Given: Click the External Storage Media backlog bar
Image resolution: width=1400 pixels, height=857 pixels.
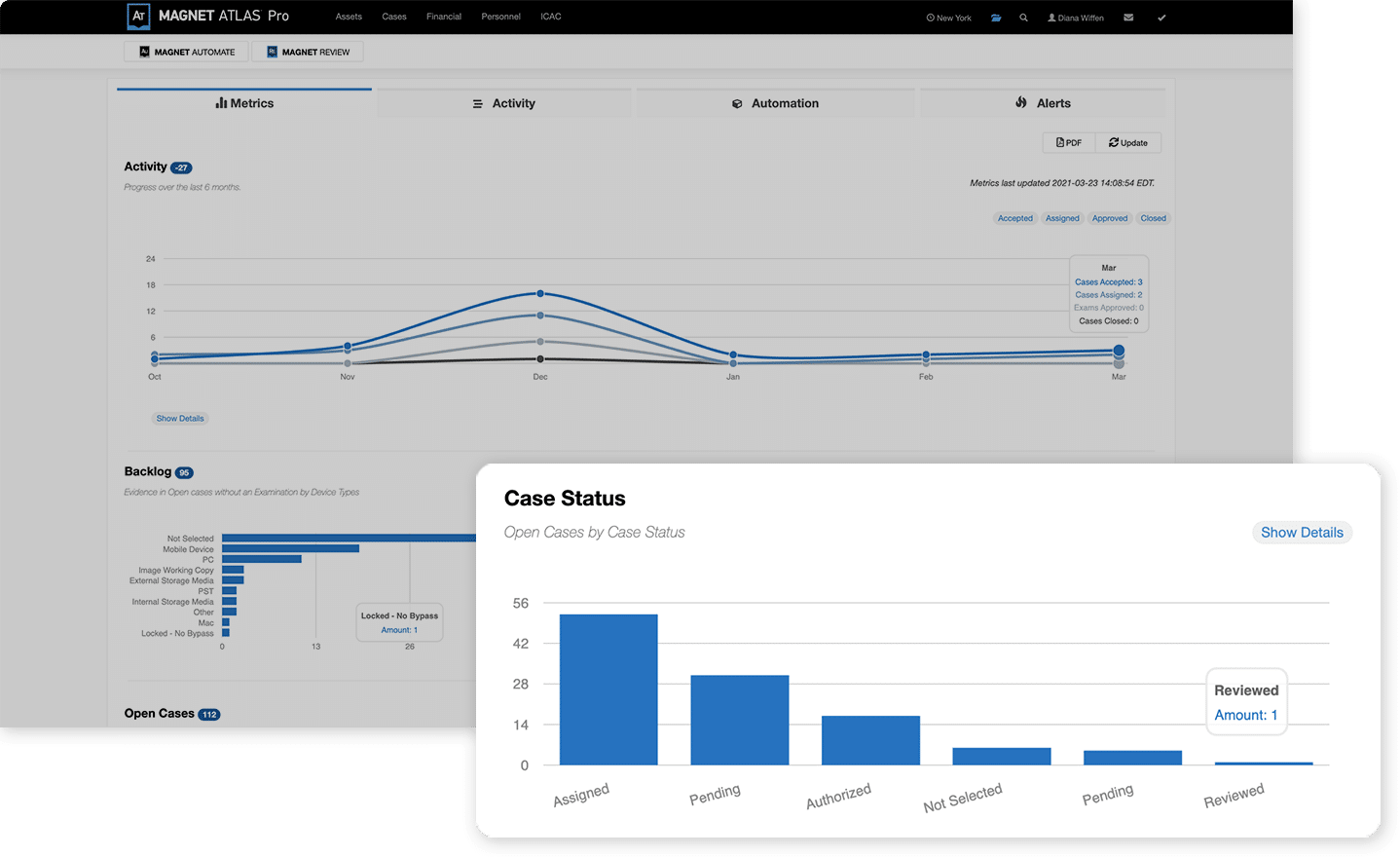Looking at the screenshot, I should pos(233,580).
